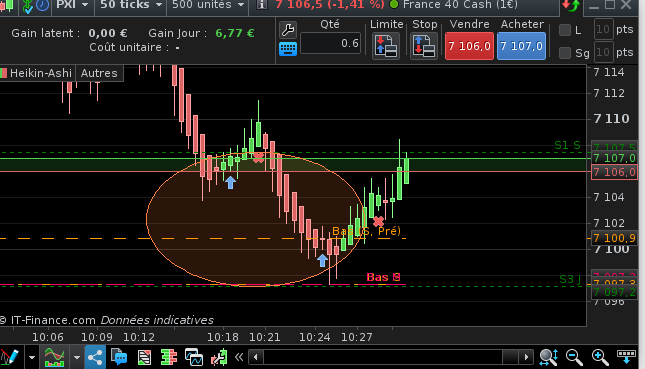Click horizontal scrollbar right arrow
Screen dimensions: 645x369
click(526, 357)
